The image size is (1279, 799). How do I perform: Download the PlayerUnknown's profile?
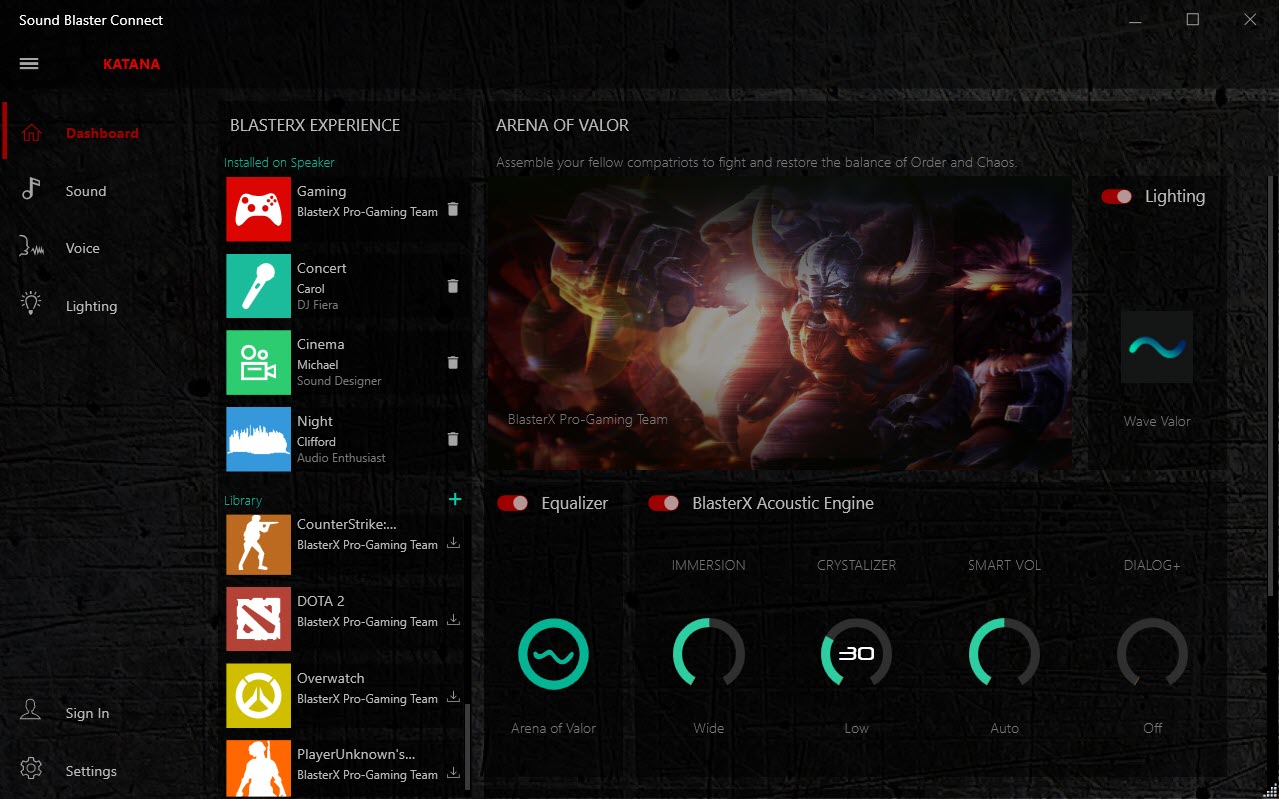(453, 773)
